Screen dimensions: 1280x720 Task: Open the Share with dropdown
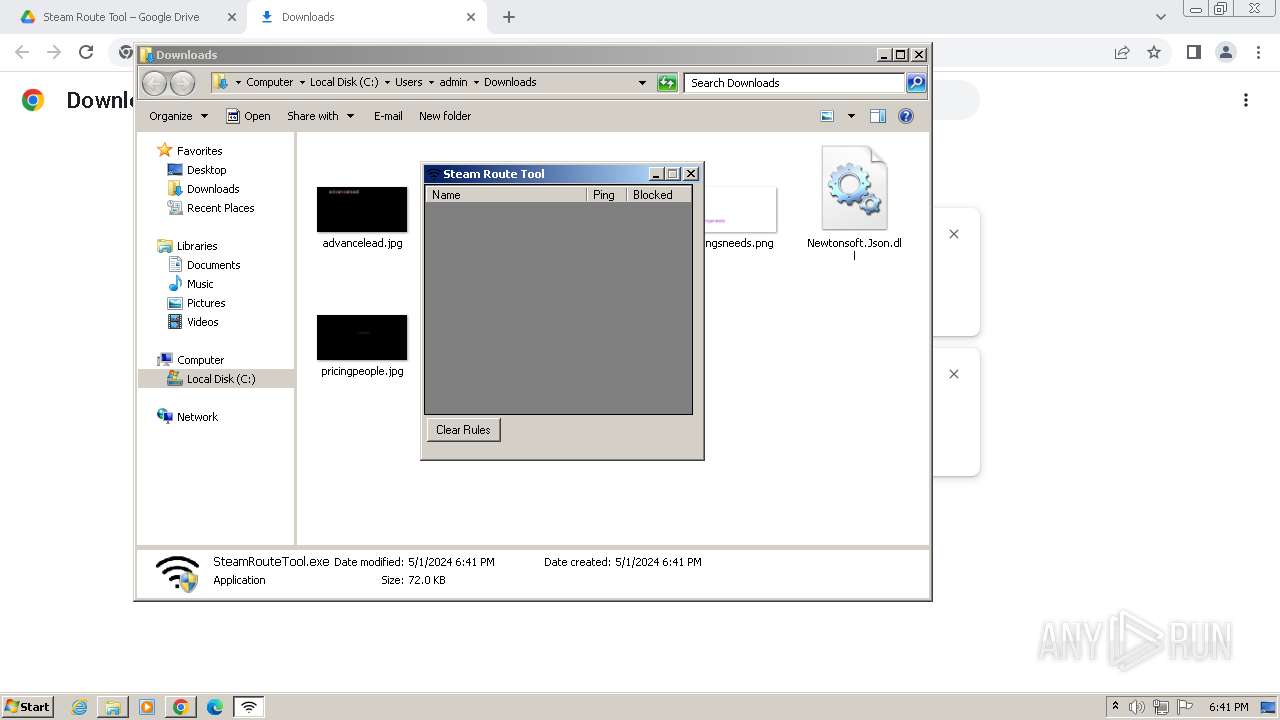point(320,116)
